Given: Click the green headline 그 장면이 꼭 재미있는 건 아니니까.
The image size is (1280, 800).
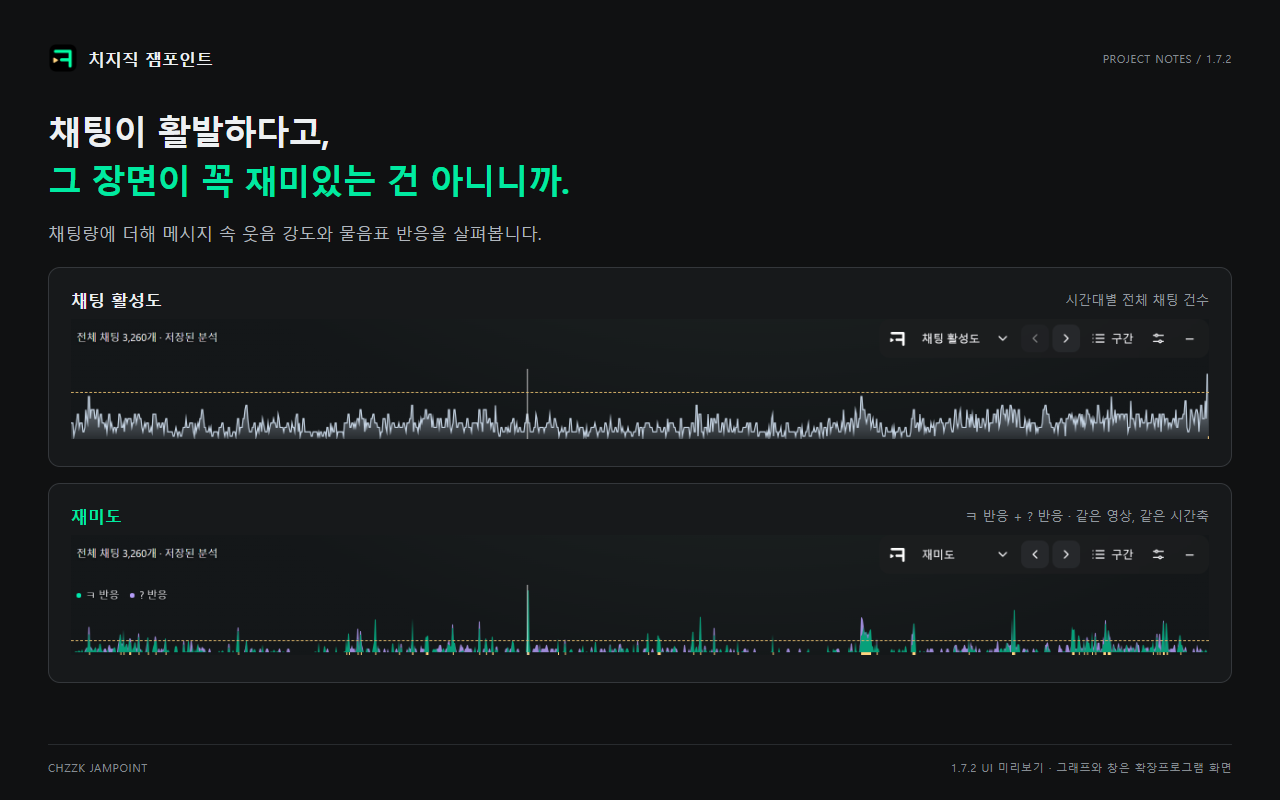Looking at the screenshot, I should click(309, 180).
